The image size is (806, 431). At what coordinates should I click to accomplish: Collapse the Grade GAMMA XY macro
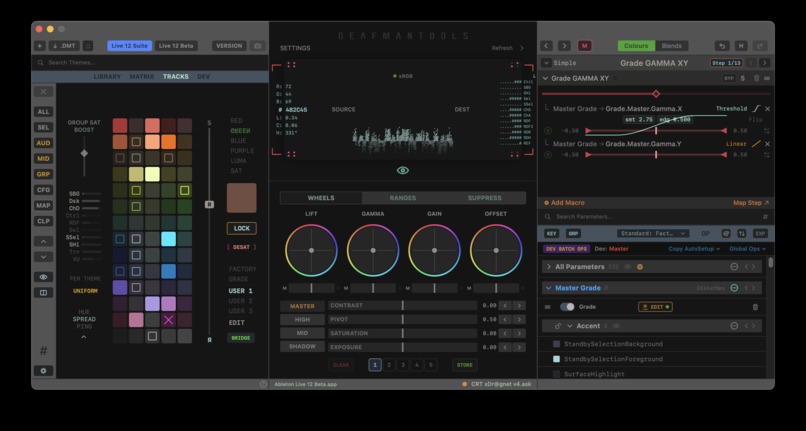(x=545, y=78)
